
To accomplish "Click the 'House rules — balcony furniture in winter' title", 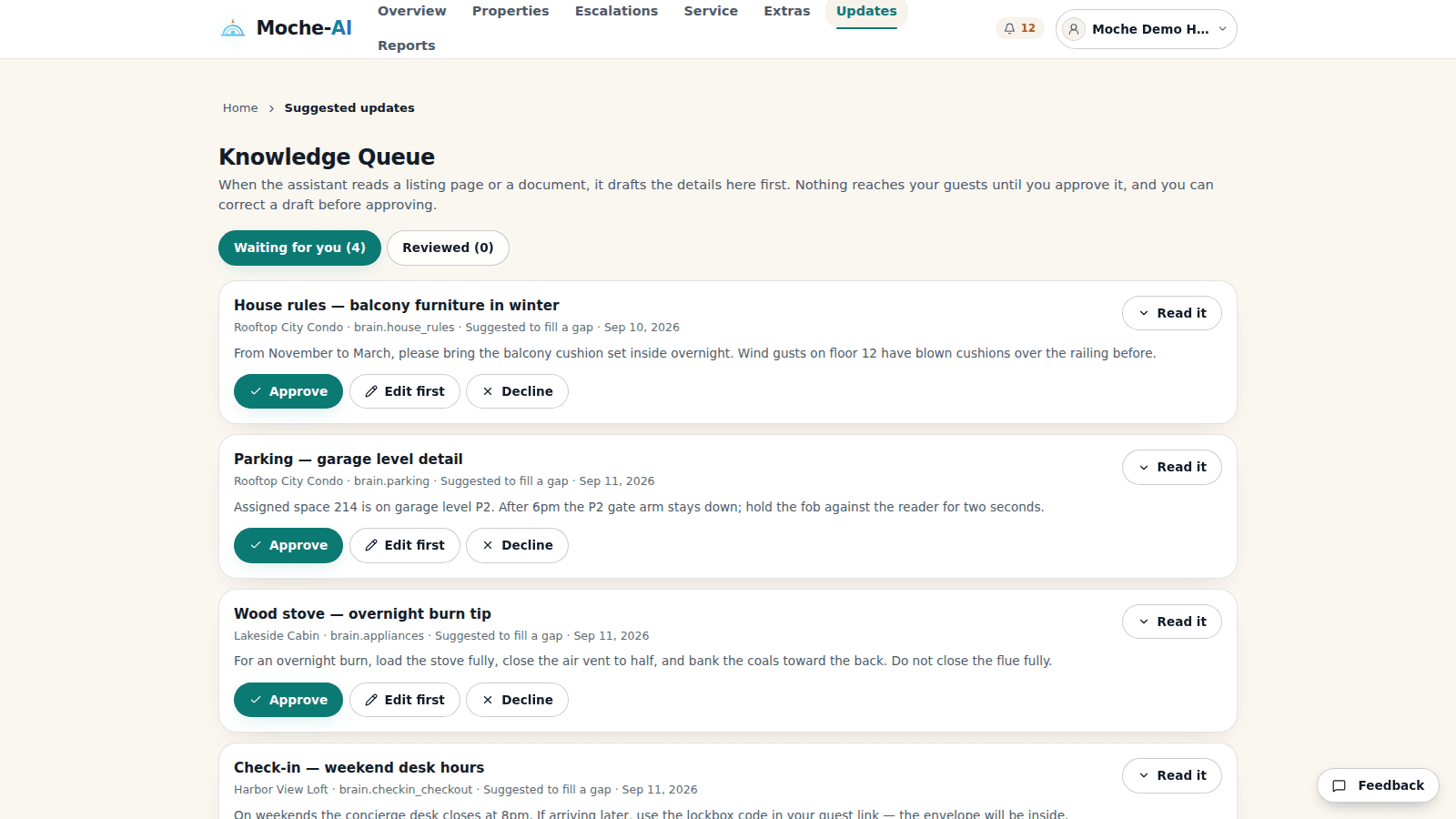I will click(x=396, y=306).
